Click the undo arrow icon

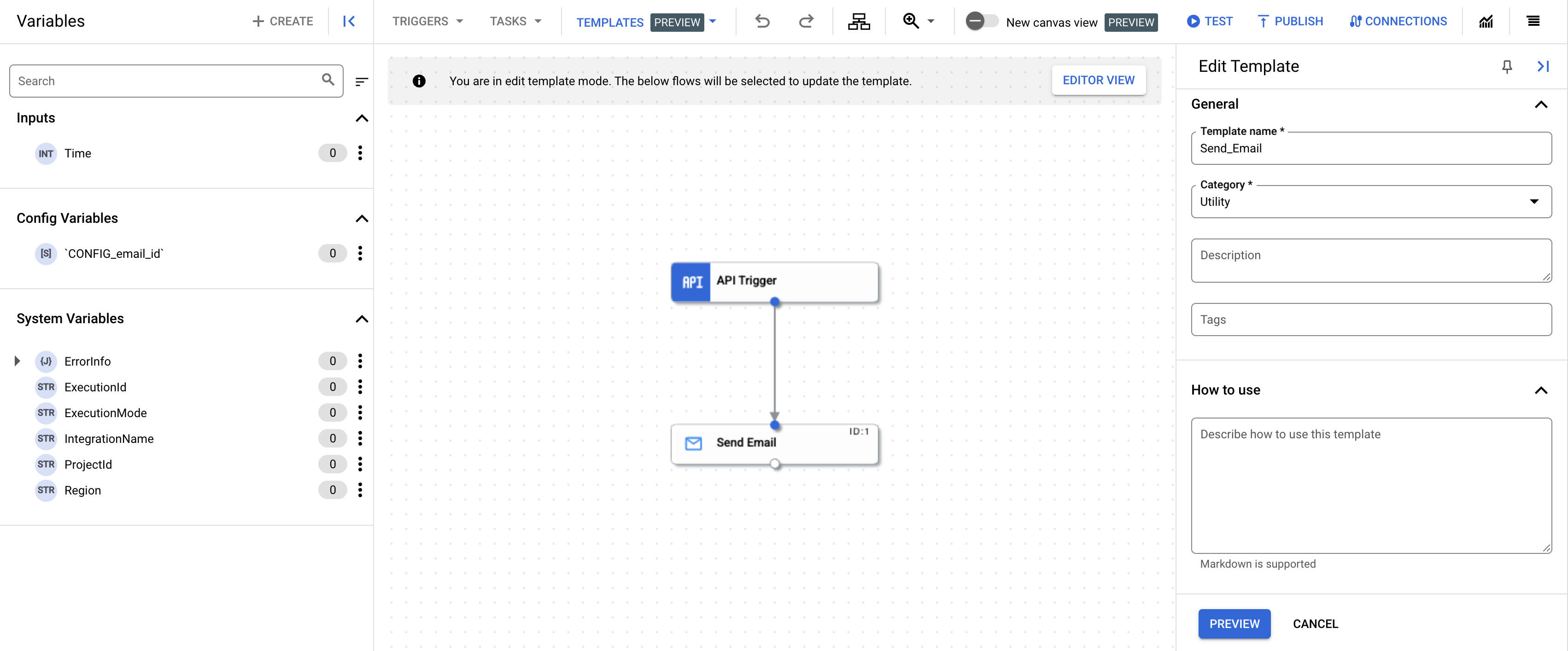[763, 20]
